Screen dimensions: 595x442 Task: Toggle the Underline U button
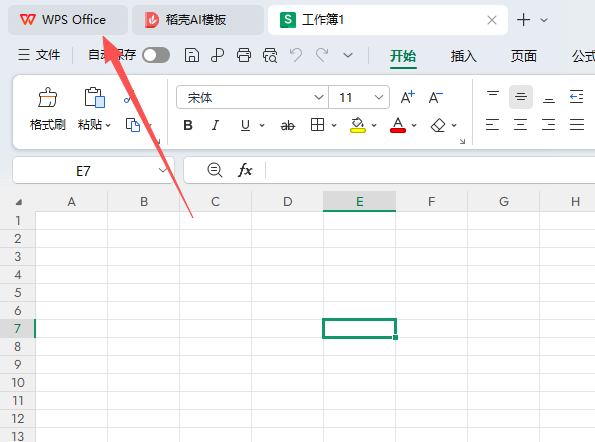point(245,125)
